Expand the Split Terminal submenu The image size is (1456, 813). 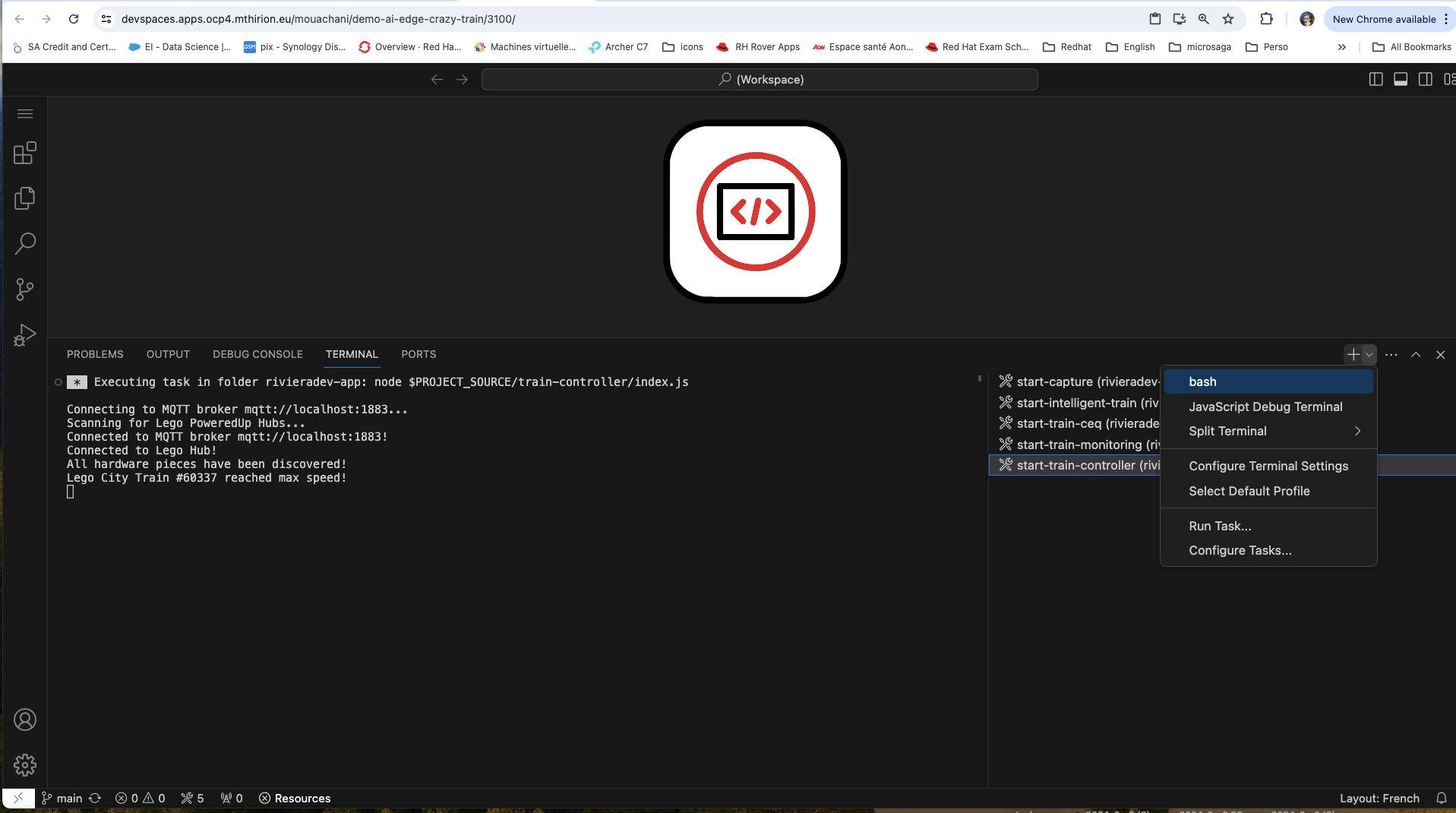point(1268,431)
